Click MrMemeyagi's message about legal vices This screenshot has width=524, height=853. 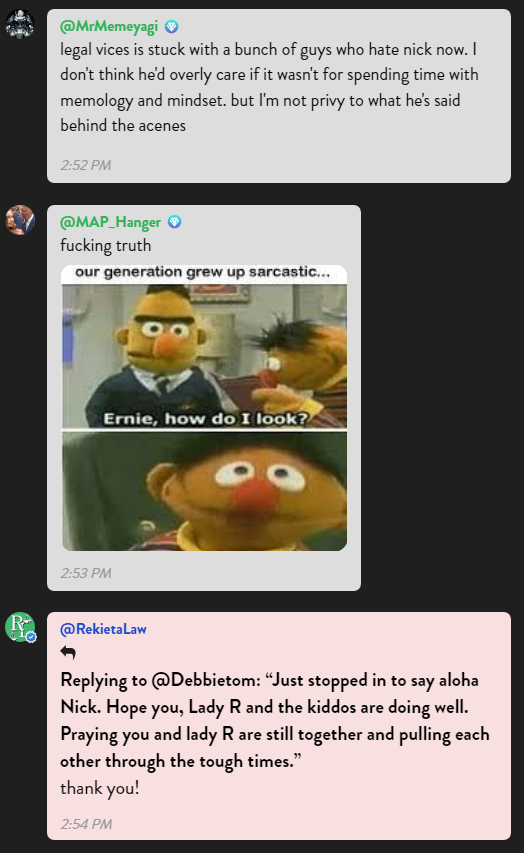[x=269, y=87]
